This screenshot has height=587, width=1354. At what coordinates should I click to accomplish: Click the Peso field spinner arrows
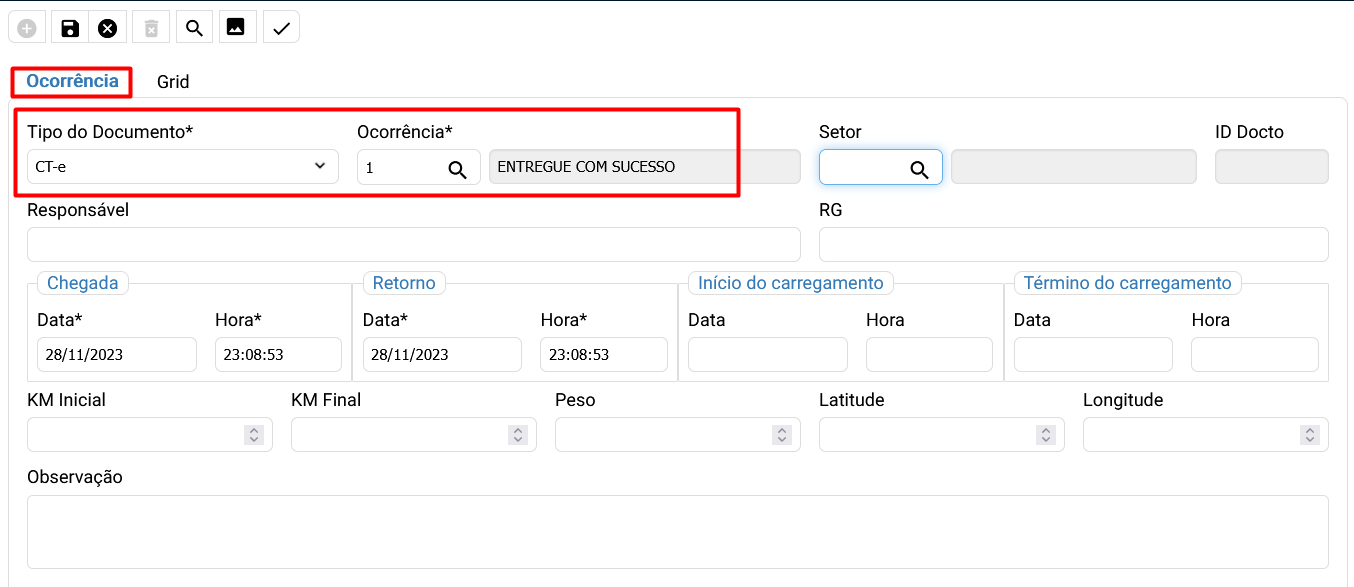tap(782, 435)
